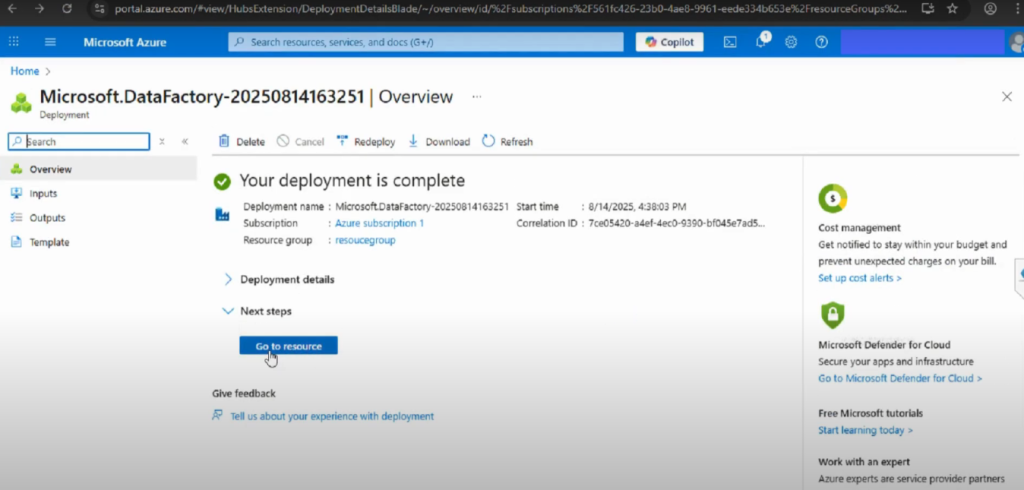The width and height of the screenshot is (1024, 490).
Task: Click the Cancel toolbar button
Action: click(300, 141)
